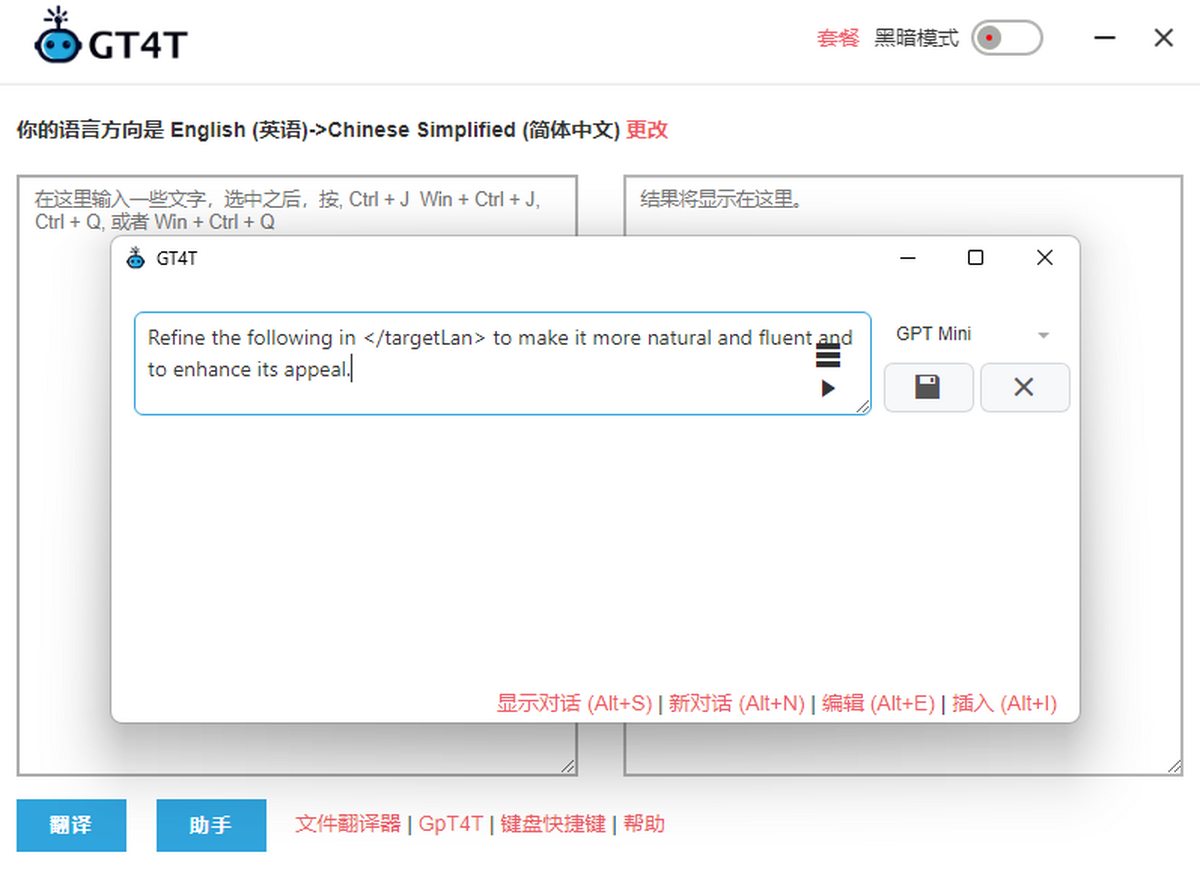Open the 套餐 plans link

[838, 39]
